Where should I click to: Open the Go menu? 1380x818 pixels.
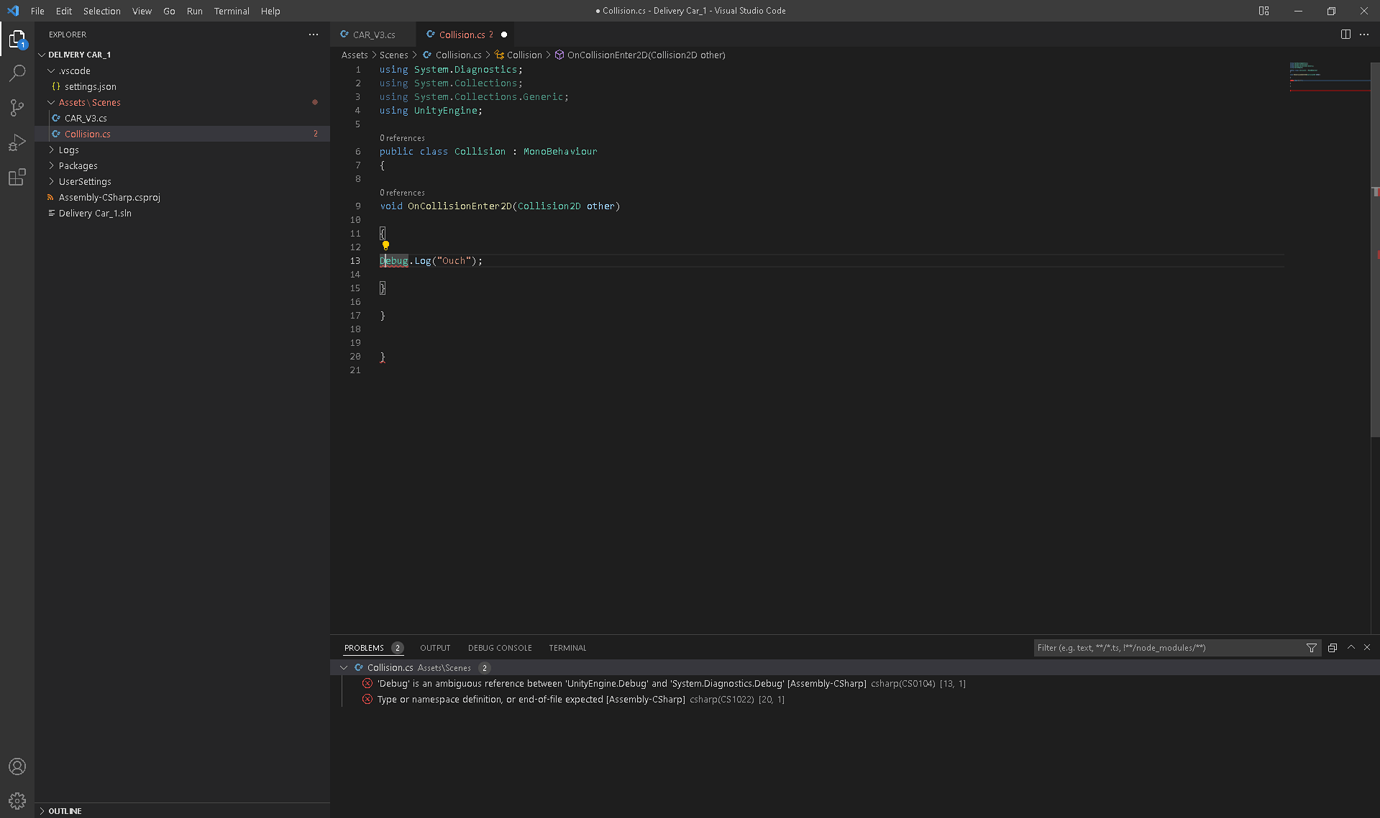(x=169, y=11)
